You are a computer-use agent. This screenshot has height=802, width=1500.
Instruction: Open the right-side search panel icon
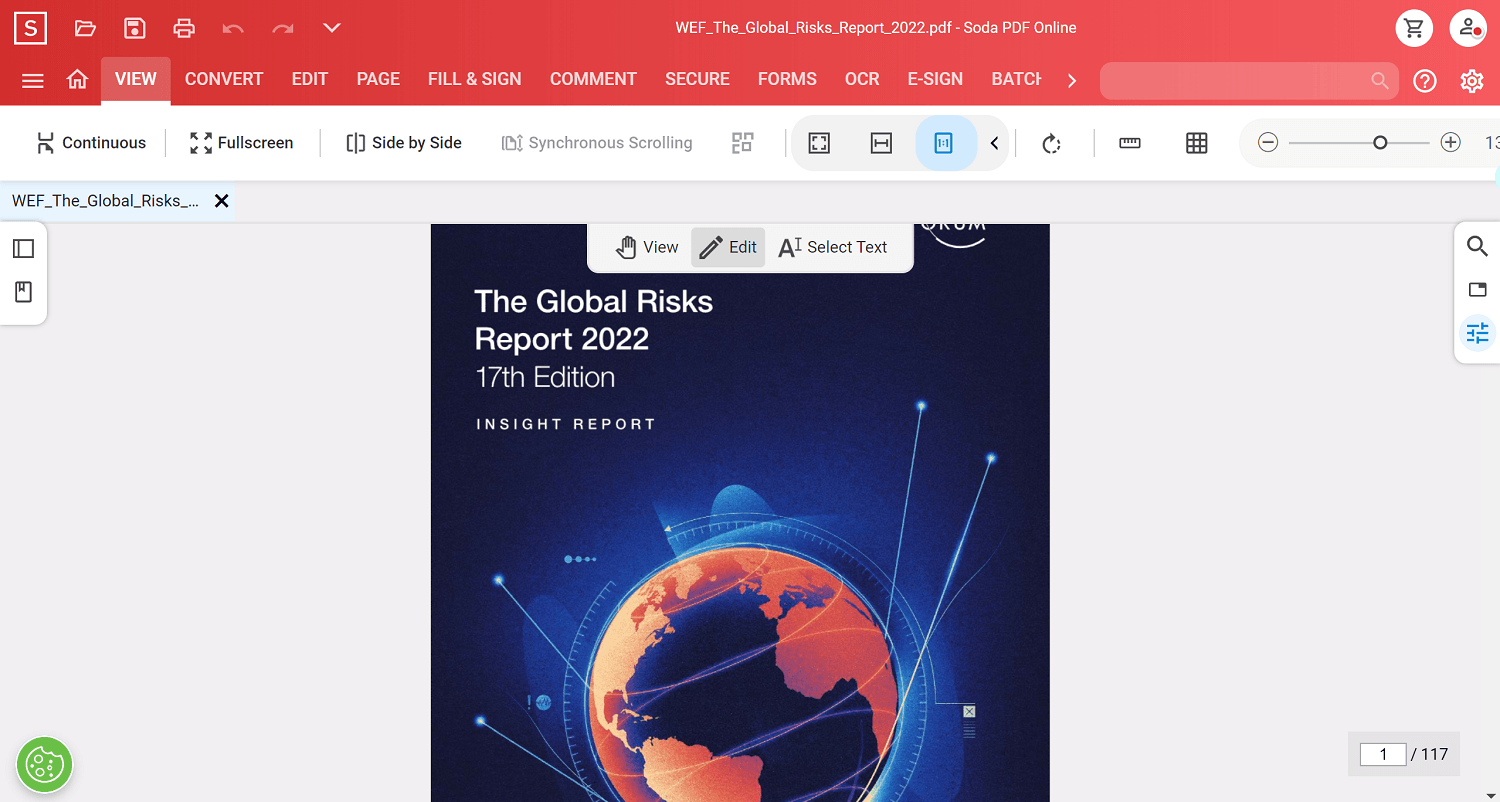coord(1477,246)
